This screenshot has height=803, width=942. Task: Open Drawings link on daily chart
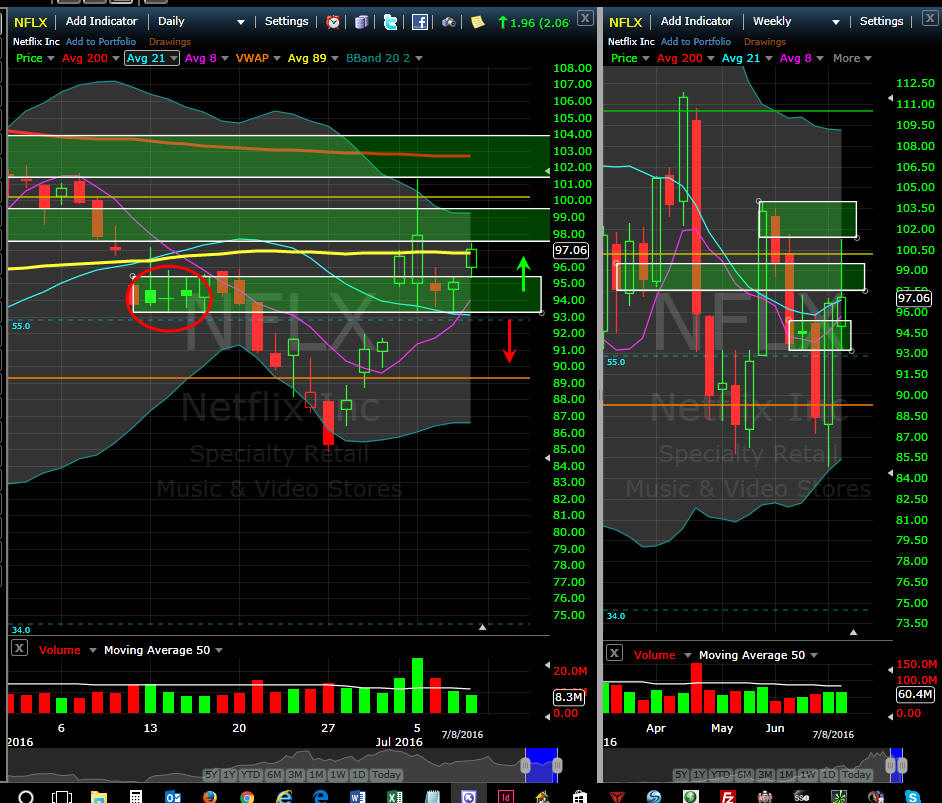tap(170, 41)
